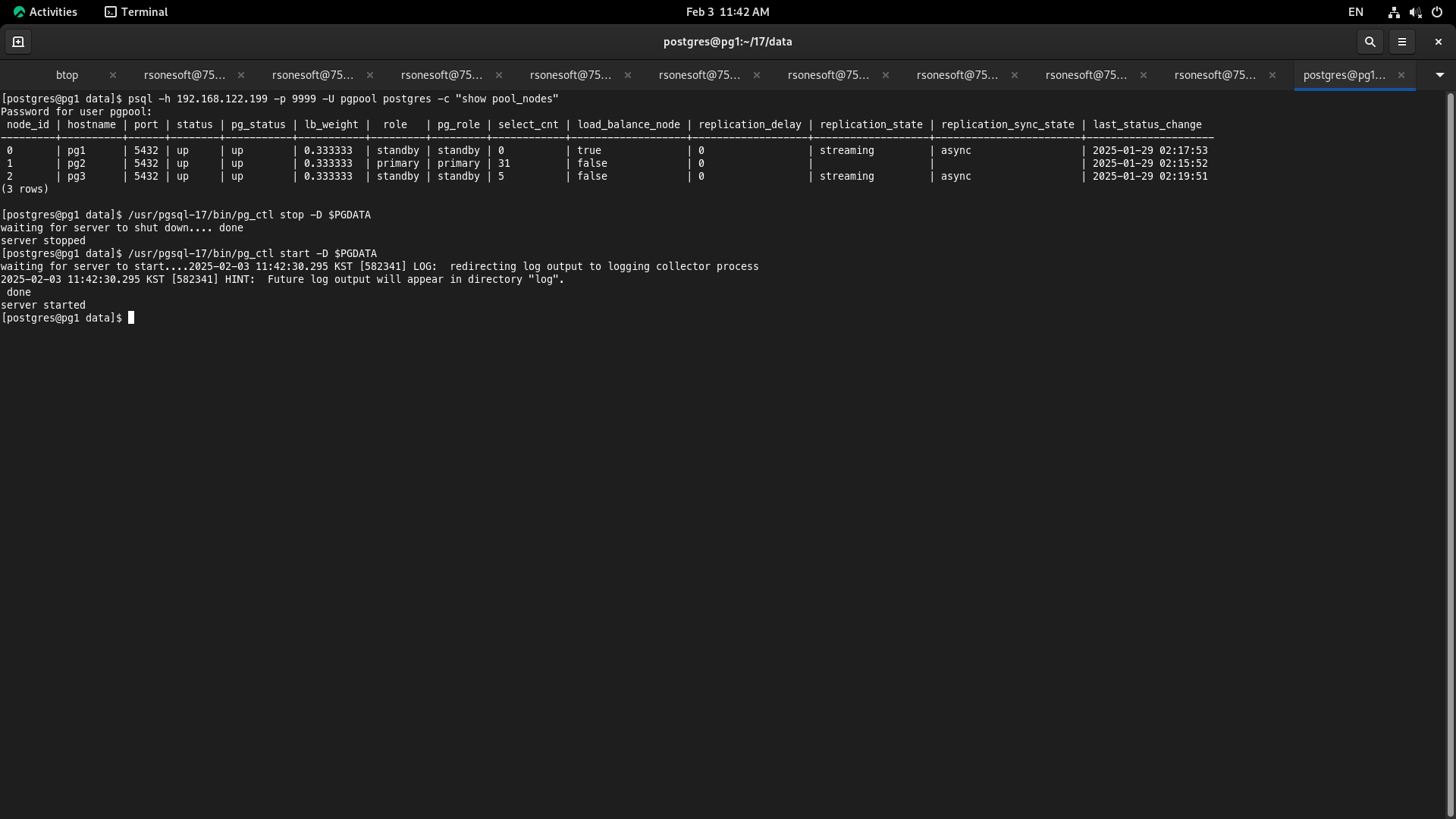Click the volume speaker icon
The image size is (1456, 819).
point(1414,12)
